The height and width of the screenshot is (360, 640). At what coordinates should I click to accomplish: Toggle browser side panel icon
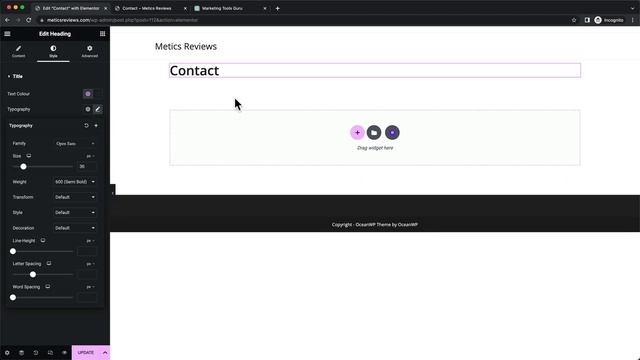[587, 20]
